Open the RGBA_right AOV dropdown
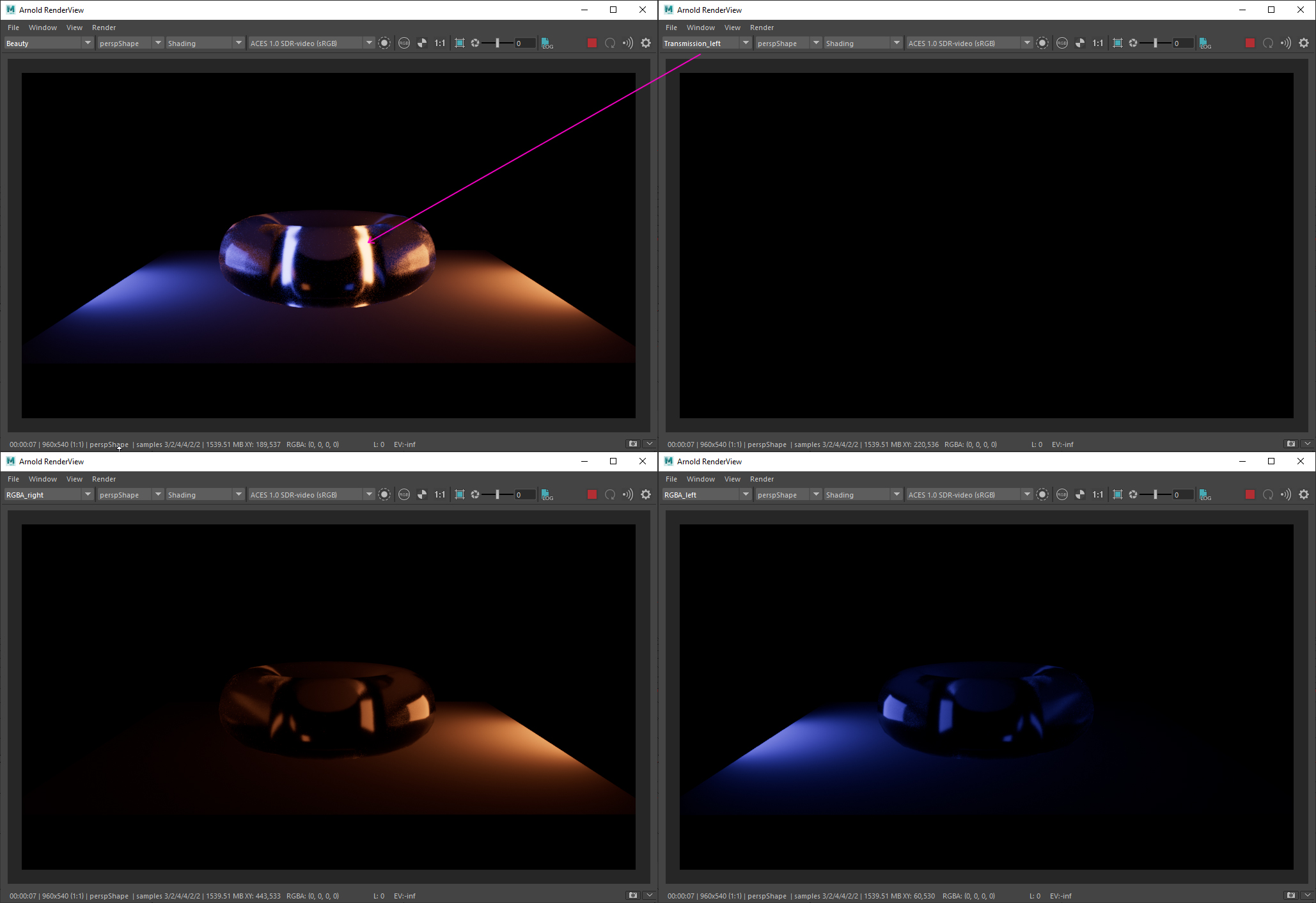This screenshot has height=903, width=1316. 49,495
